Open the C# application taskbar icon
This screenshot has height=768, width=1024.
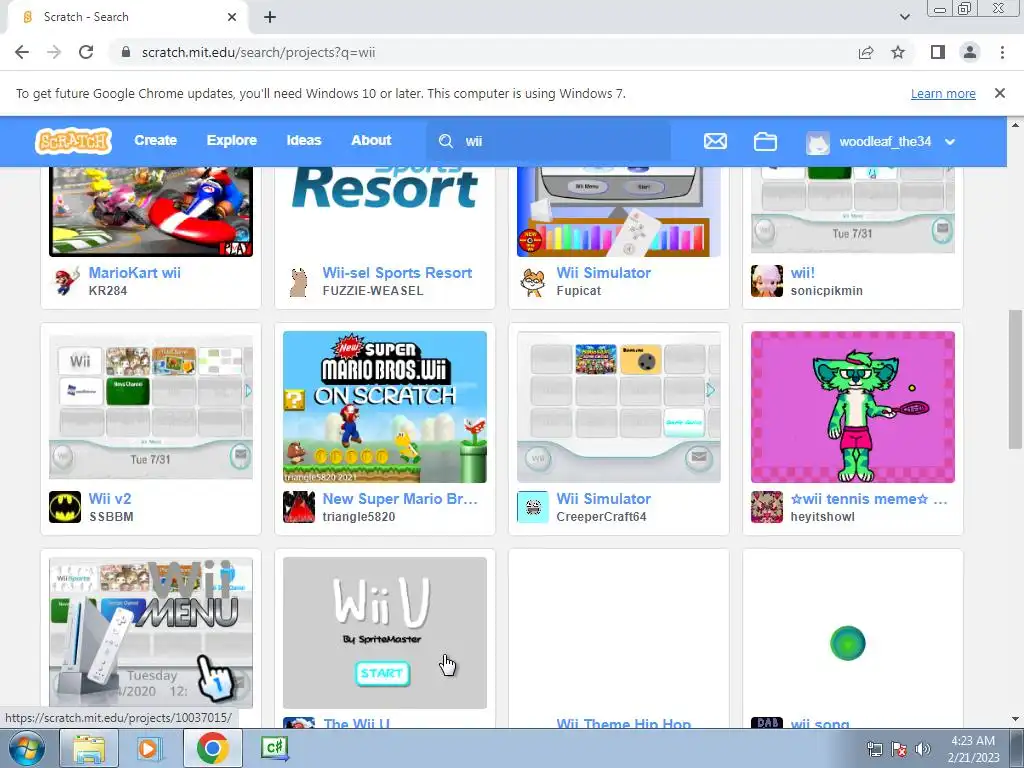click(x=274, y=748)
